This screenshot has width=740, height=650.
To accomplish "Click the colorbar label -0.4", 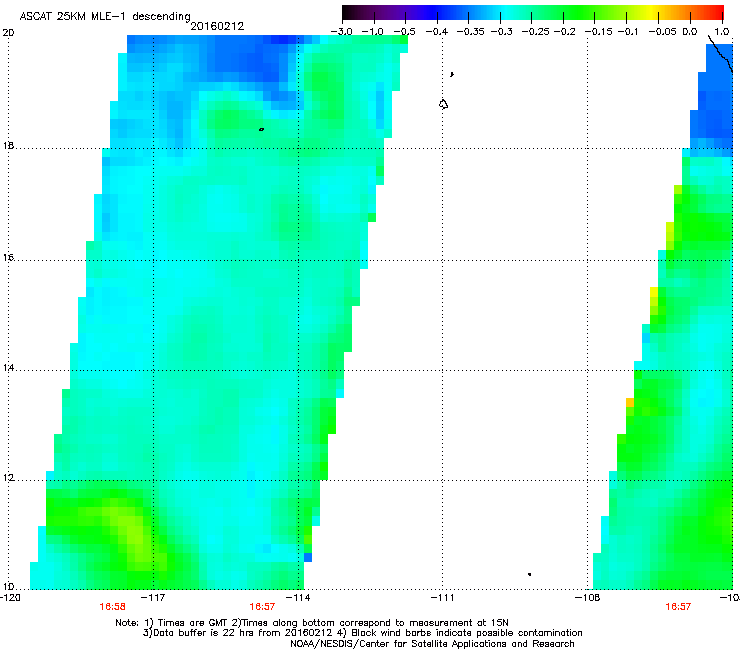I will [437, 32].
